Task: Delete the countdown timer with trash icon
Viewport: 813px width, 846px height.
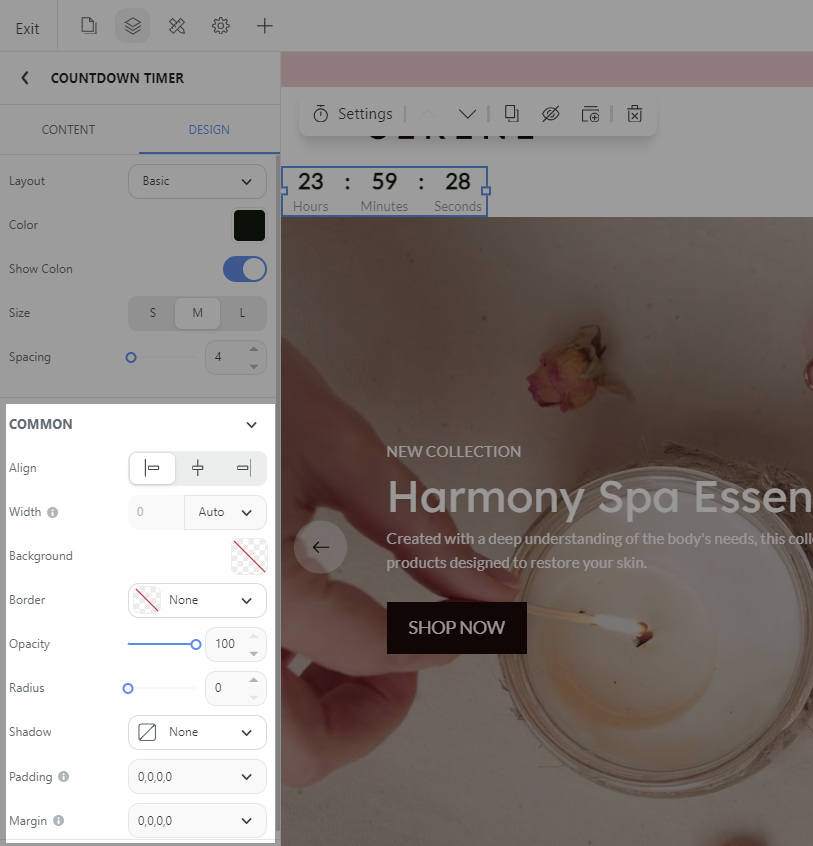Action: point(634,114)
